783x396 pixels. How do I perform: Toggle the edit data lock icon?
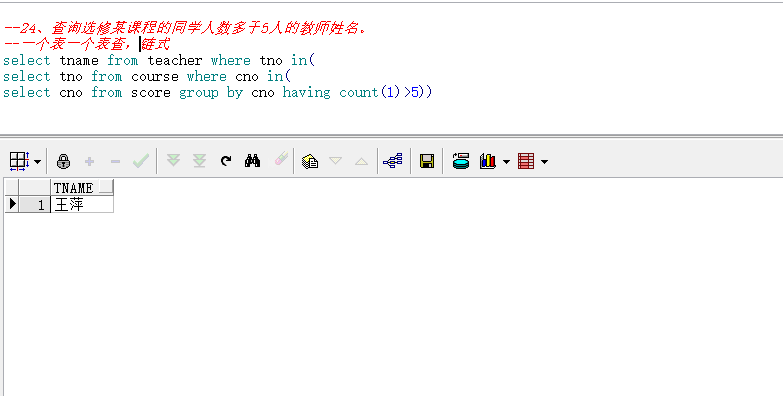point(63,161)
